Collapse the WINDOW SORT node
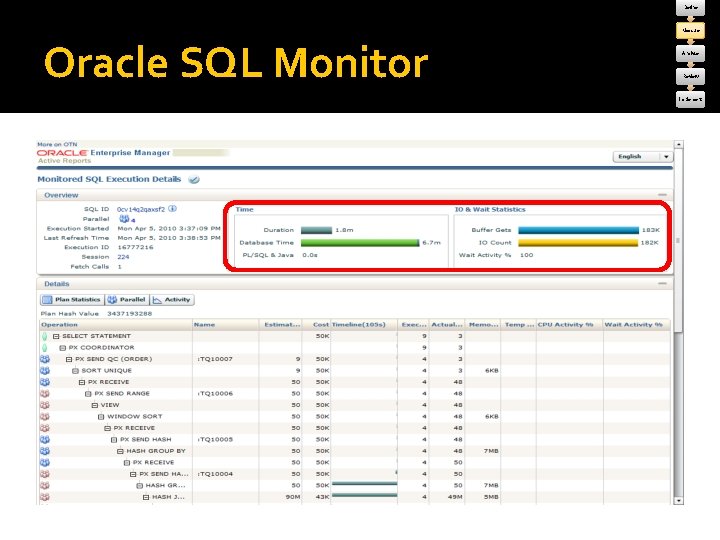The width and height of the screenshot is (720, 540). (x=101, y=417)
